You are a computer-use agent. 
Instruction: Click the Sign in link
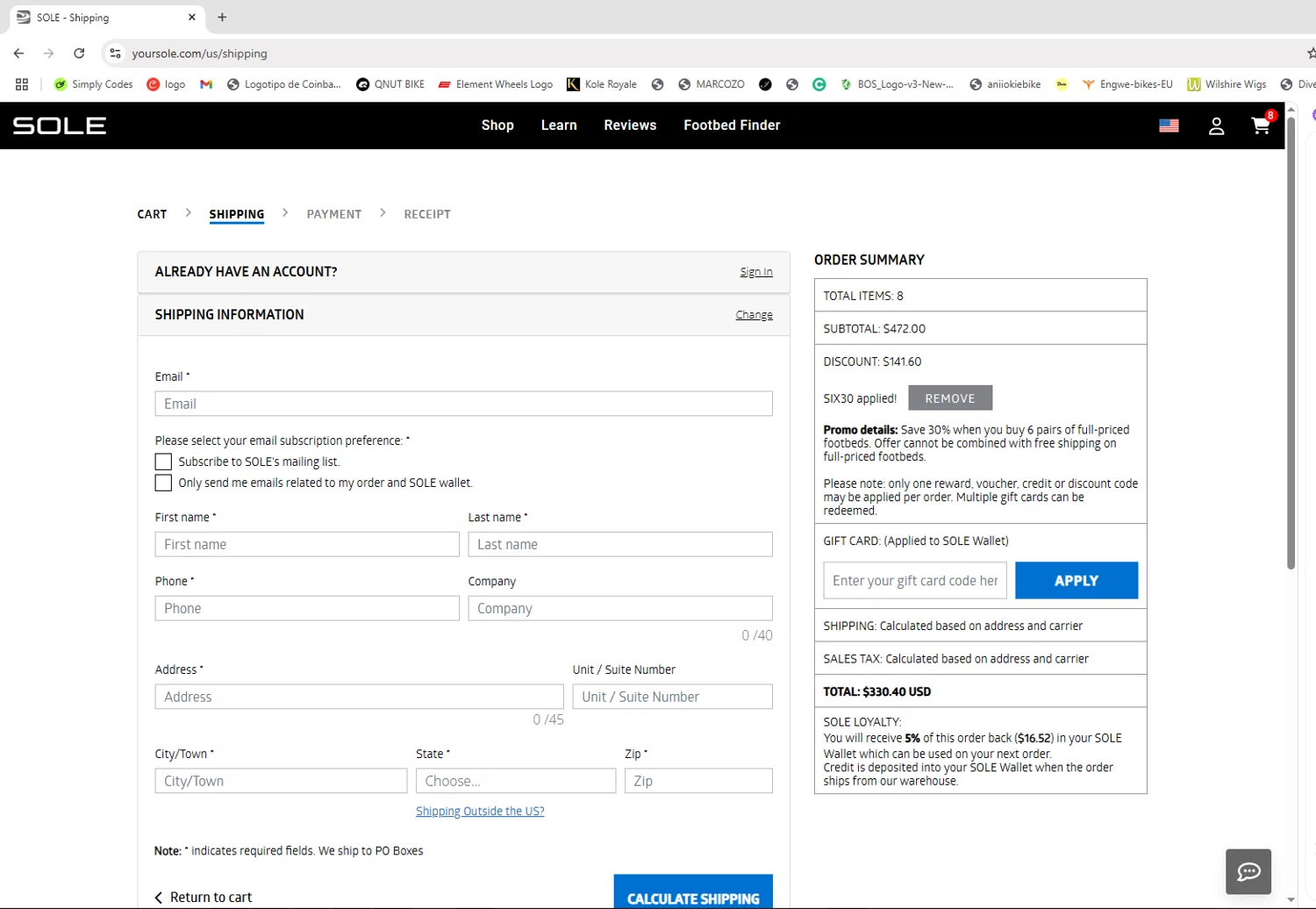click(756, 272)
